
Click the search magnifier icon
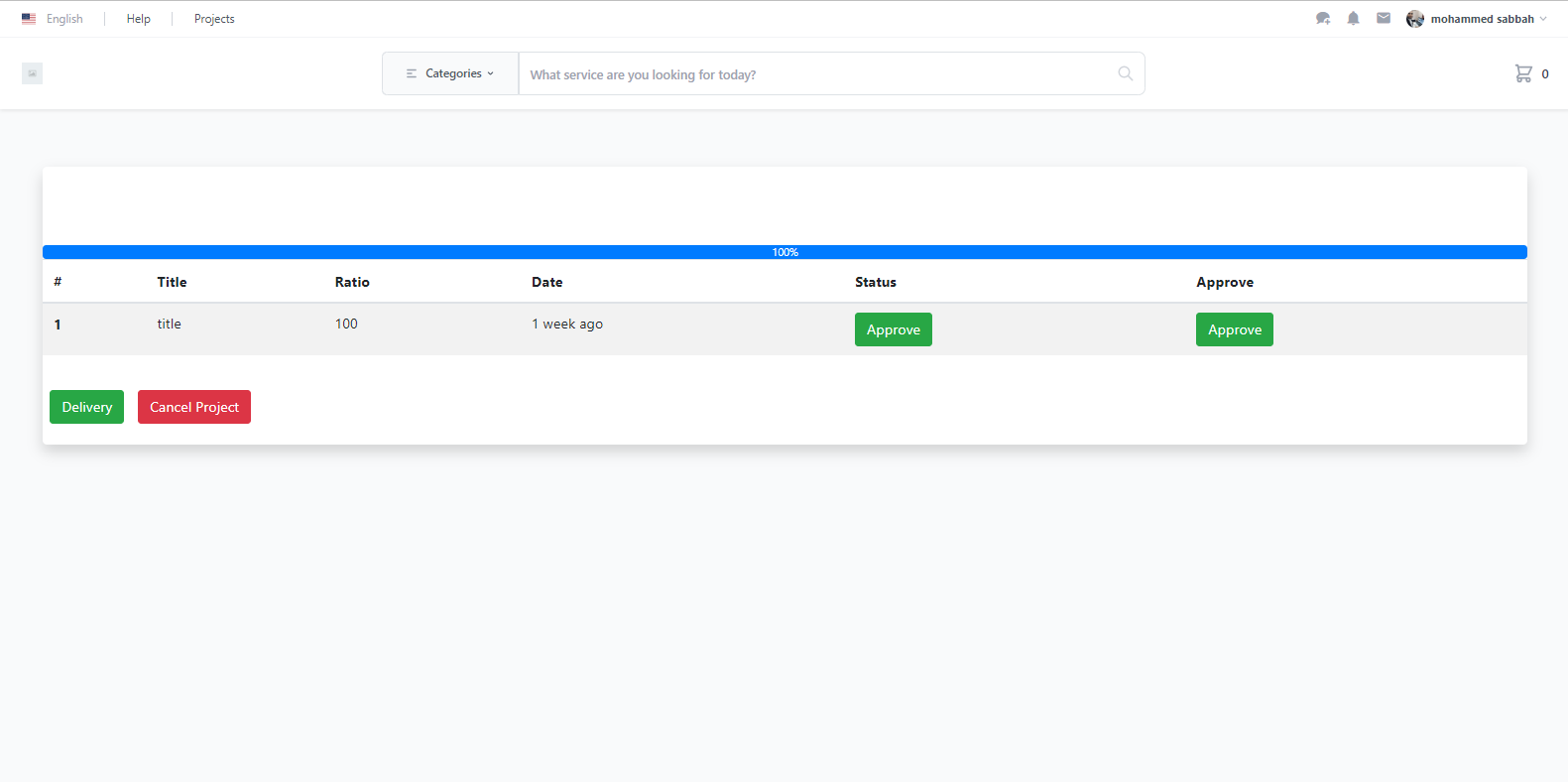(x=1125, y=73)
